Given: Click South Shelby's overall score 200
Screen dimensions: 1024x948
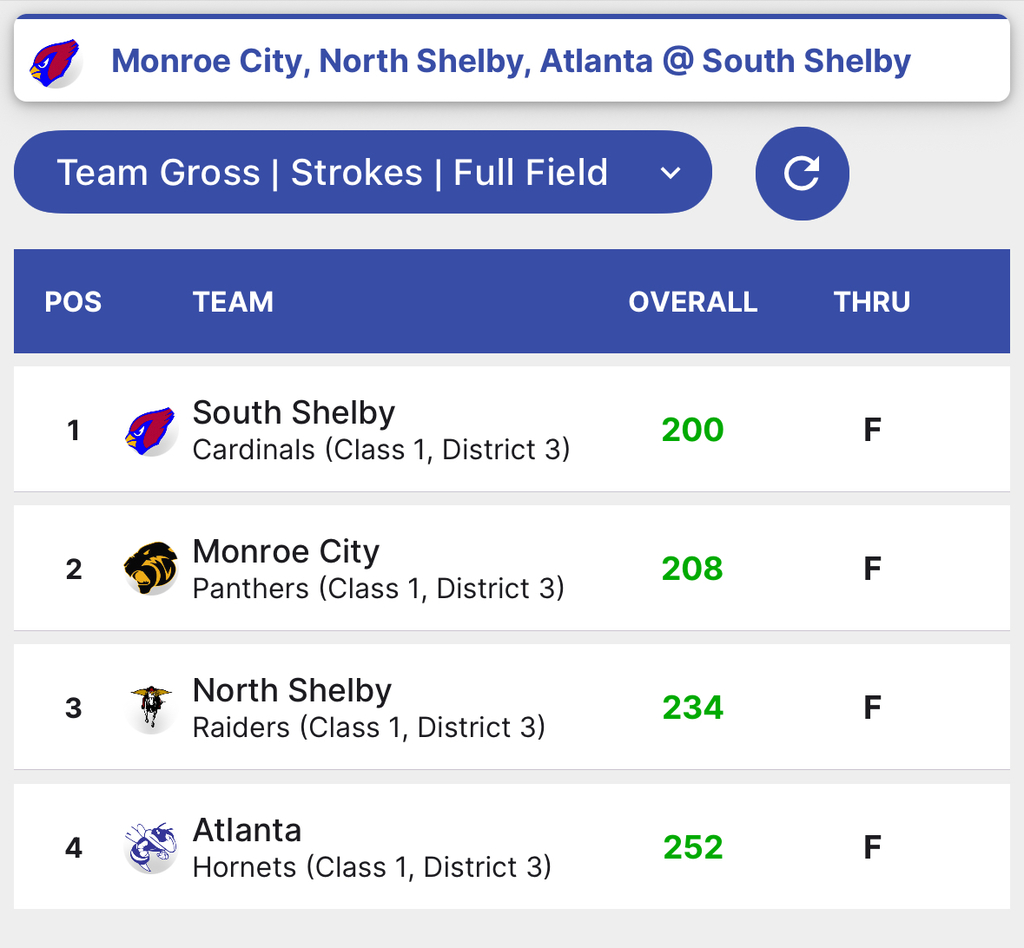Looking at the screenshot, I should click(692, 430).
